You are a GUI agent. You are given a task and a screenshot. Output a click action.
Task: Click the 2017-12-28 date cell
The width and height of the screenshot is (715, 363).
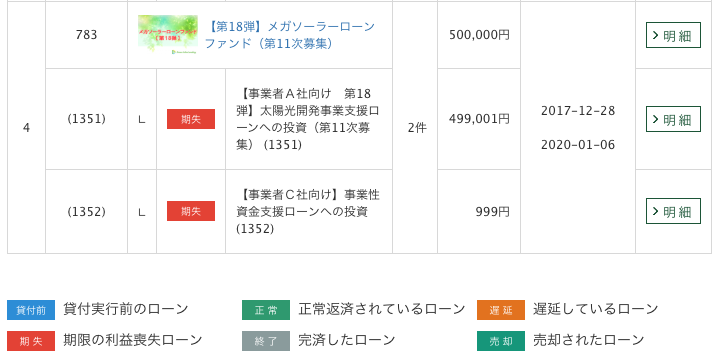point(578,111)
